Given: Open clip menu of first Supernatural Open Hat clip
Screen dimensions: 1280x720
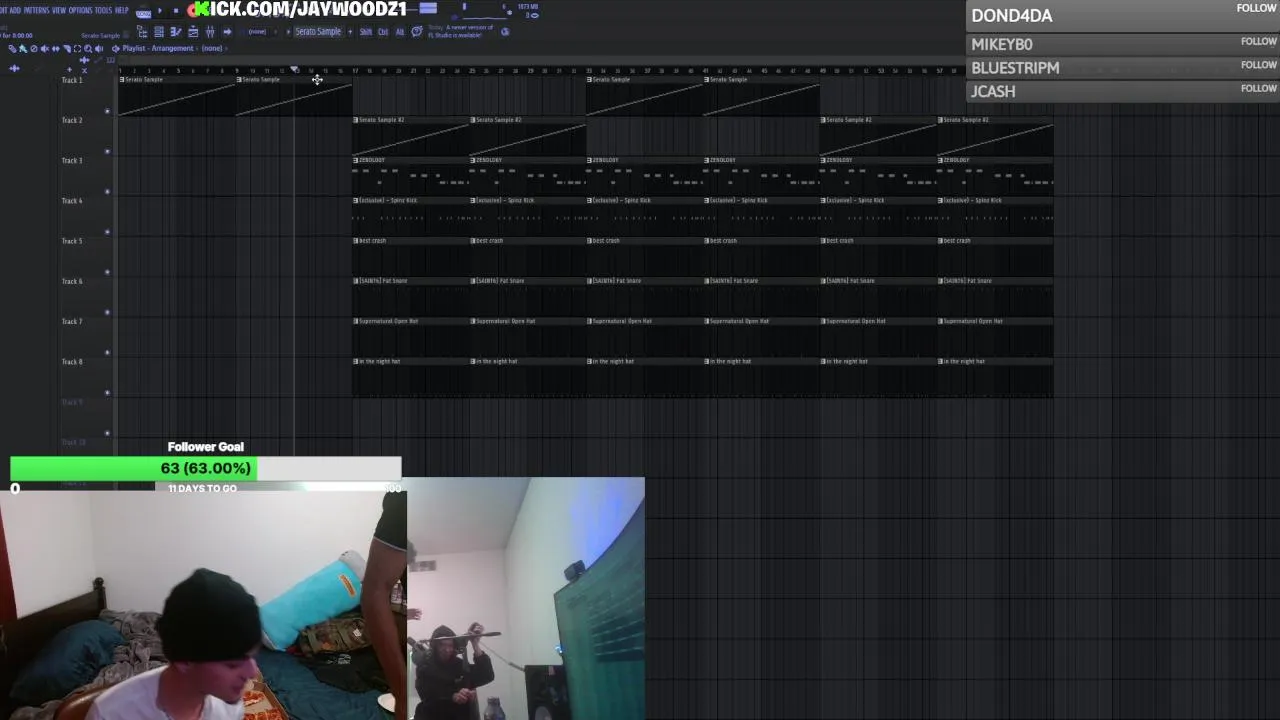Looking at the screenshot, I should point(356,321).
